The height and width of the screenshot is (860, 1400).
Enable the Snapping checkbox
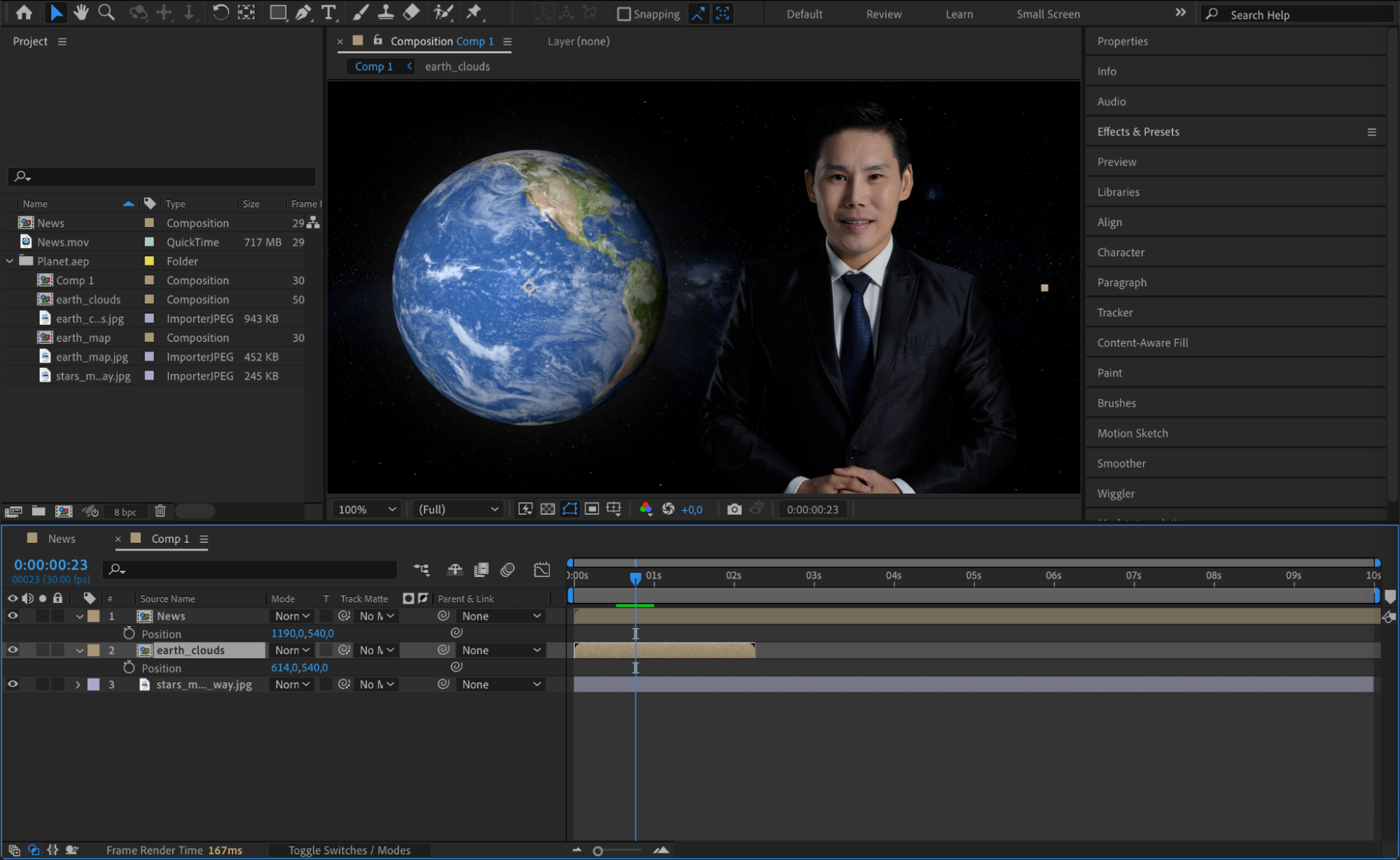click(623, 14)
